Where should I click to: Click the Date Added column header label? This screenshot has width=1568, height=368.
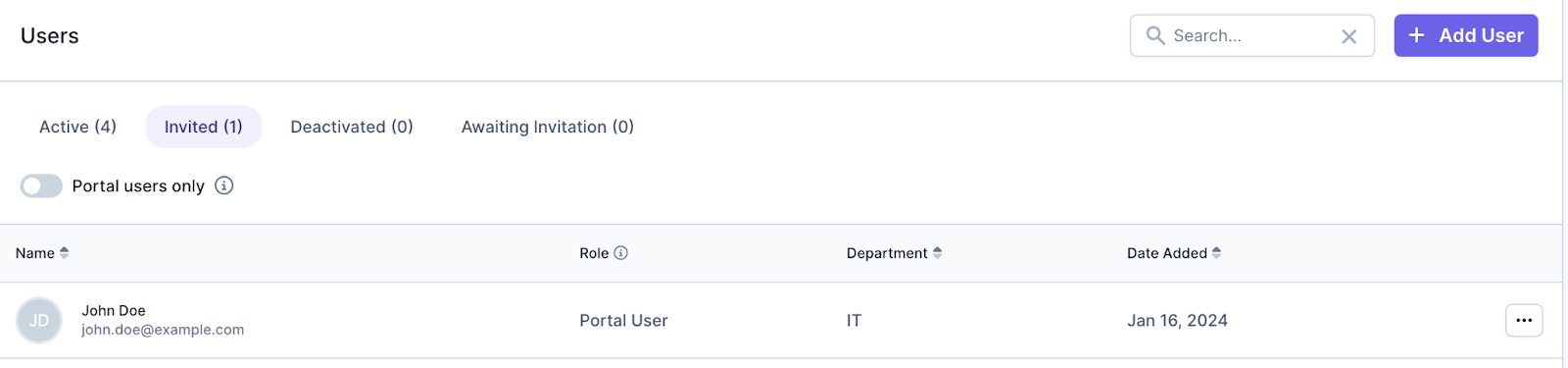point(1167,253)
